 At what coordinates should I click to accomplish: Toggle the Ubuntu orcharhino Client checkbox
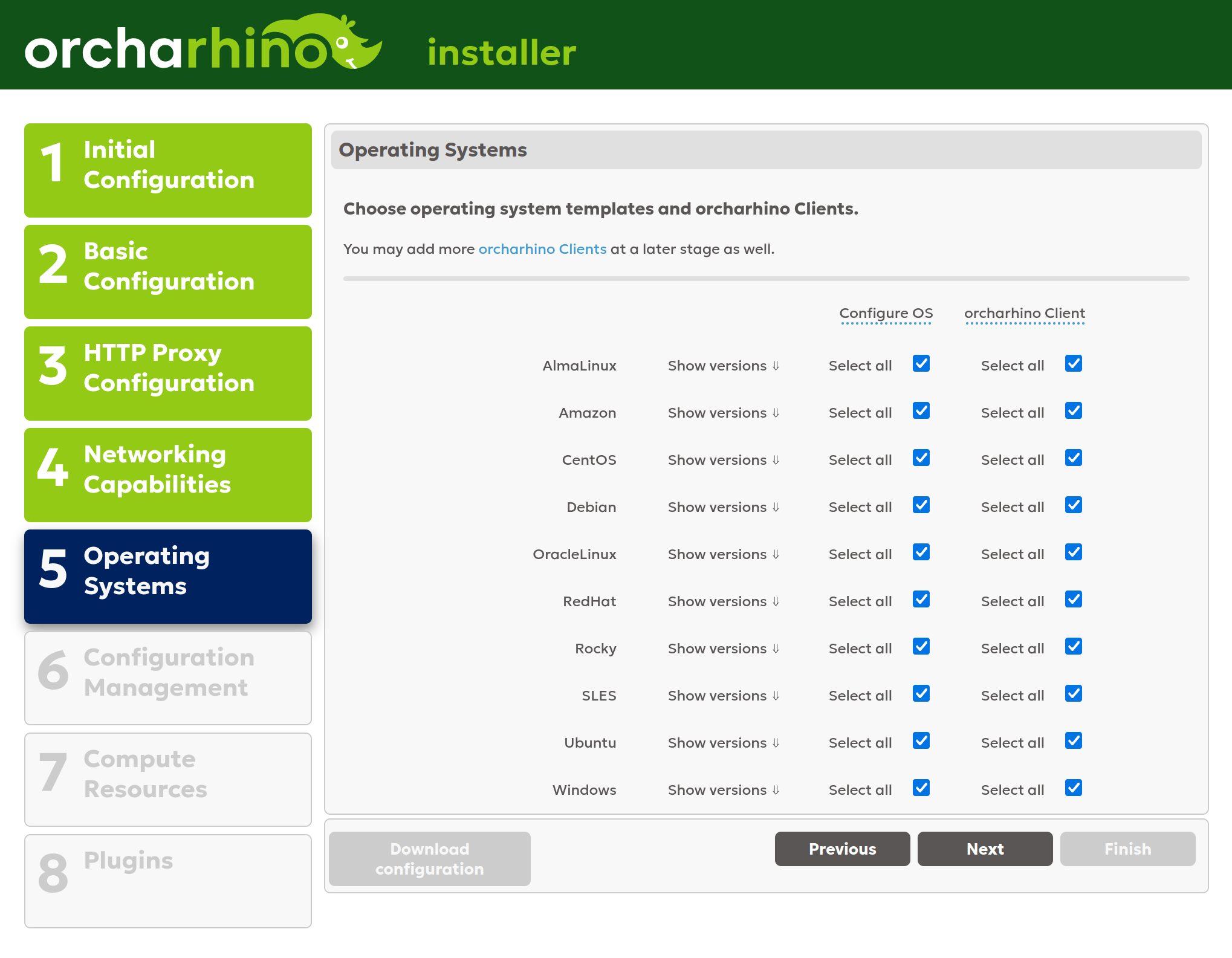click(1073, 741)
